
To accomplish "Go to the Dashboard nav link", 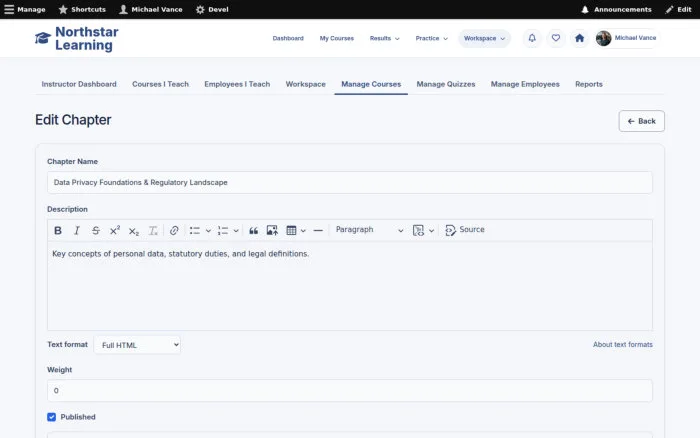I will (288, 38).
